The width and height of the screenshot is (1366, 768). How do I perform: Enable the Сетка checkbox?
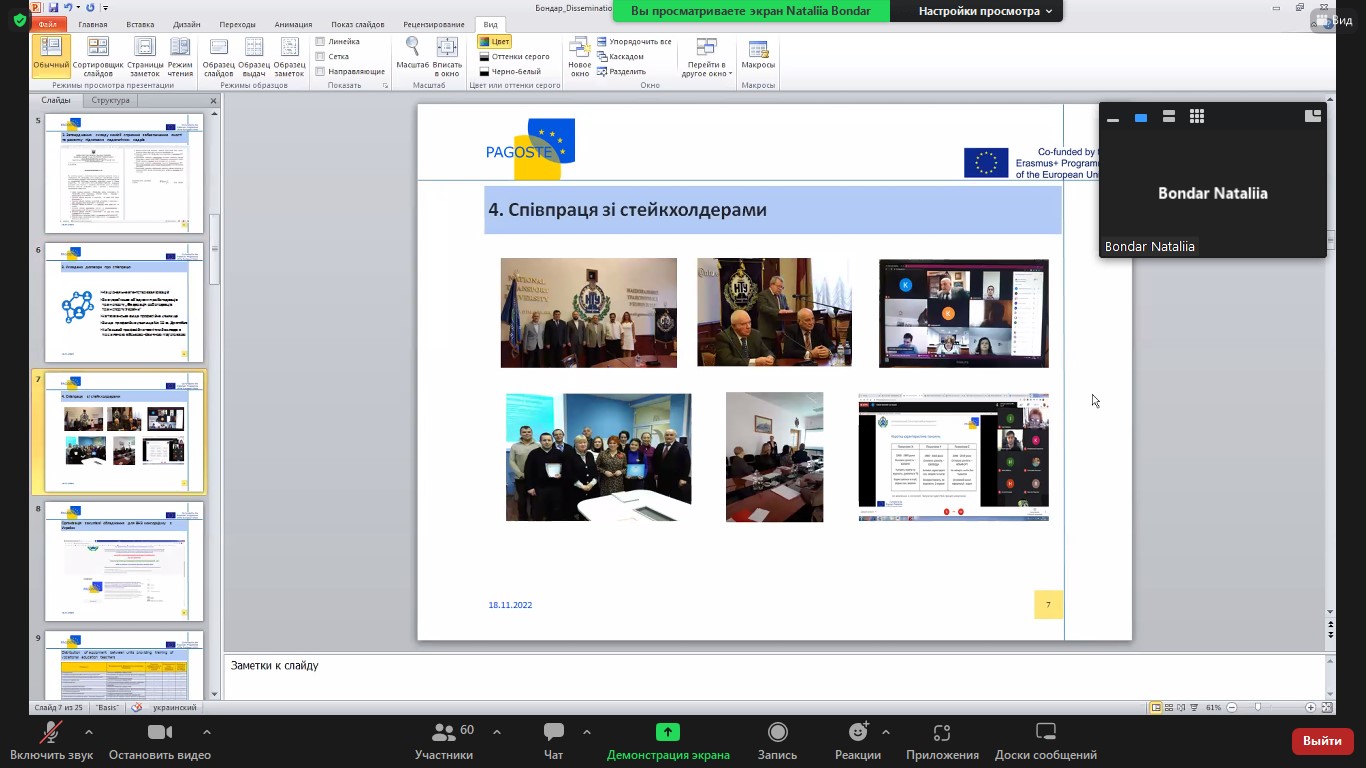[x=320, y=57]
